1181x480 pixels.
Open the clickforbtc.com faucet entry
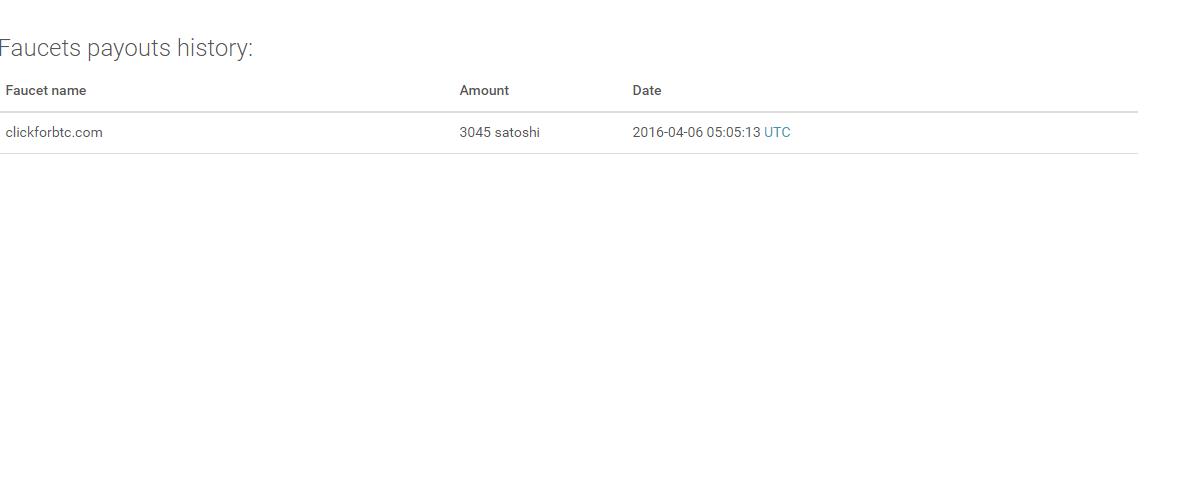coord(54,133)
